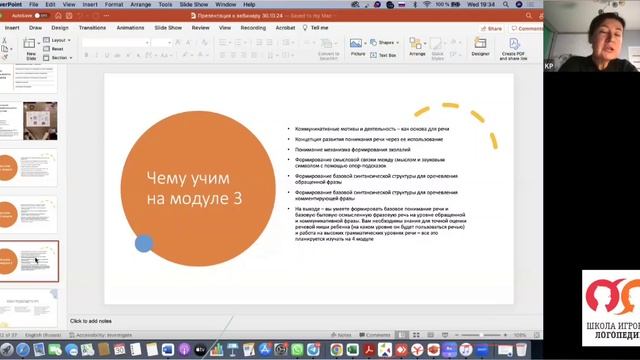640x360 pixels.
Task: Click the zoom in plus button
Action: 505,335
